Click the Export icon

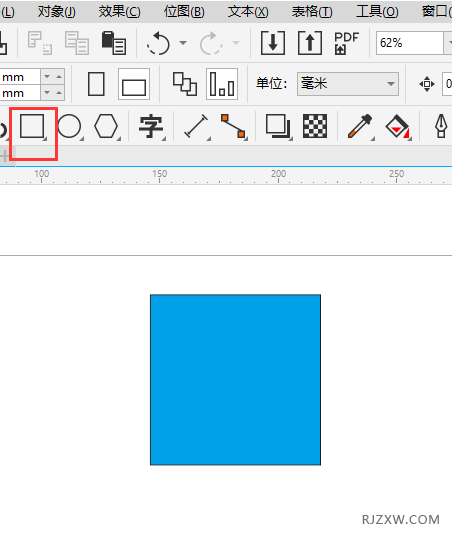pos(310,43)
